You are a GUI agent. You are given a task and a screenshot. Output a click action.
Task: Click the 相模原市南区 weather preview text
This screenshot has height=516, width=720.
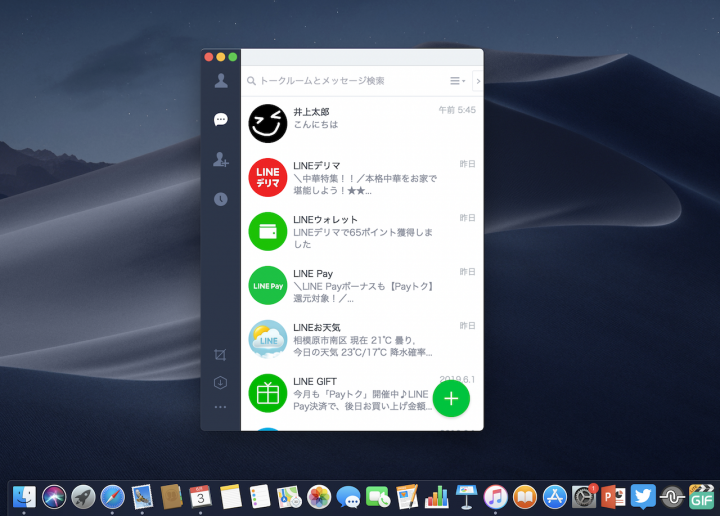(x=363, y=346)
